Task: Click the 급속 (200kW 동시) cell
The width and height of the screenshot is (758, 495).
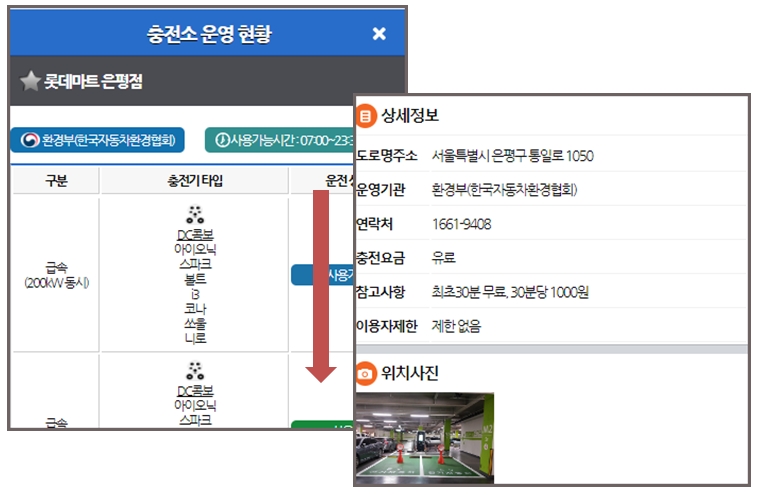Action: pos(57,275)
